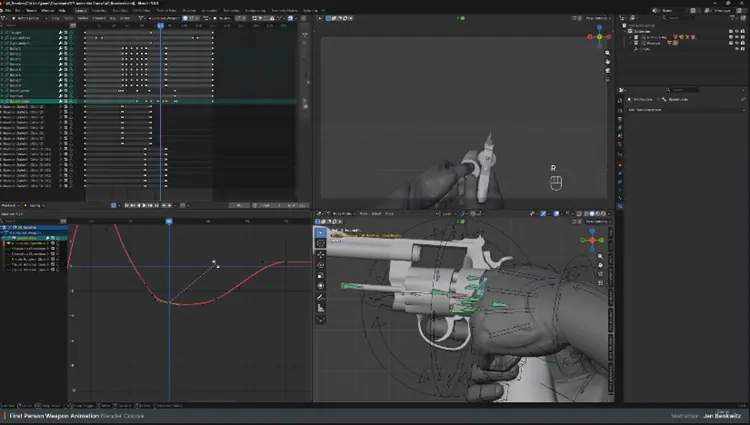This screenshot has height=425, width=750.
Task: Click graph editor current frame marker
Action: [x=169, y=221]
